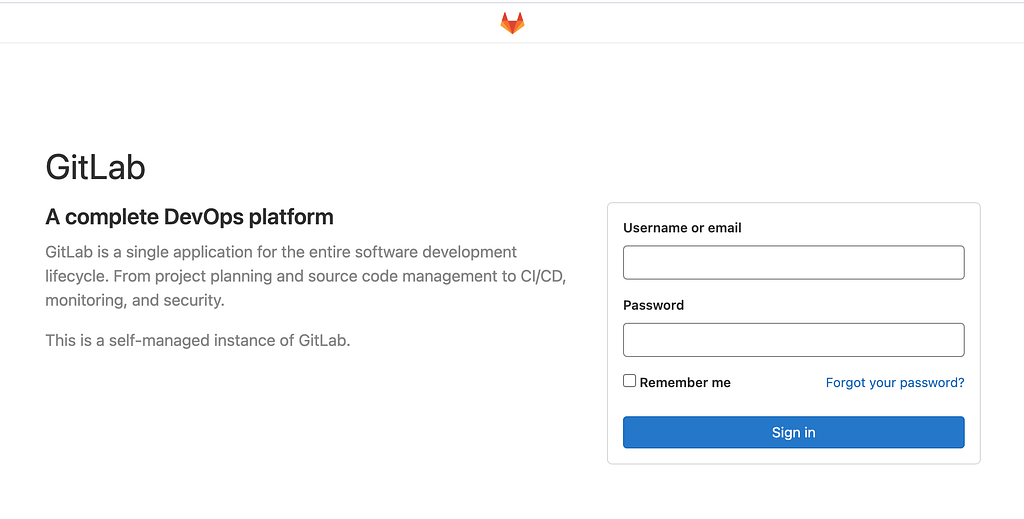Focus the Username or email field
This screenshot has height=519, width=1024.
(793, 262)
